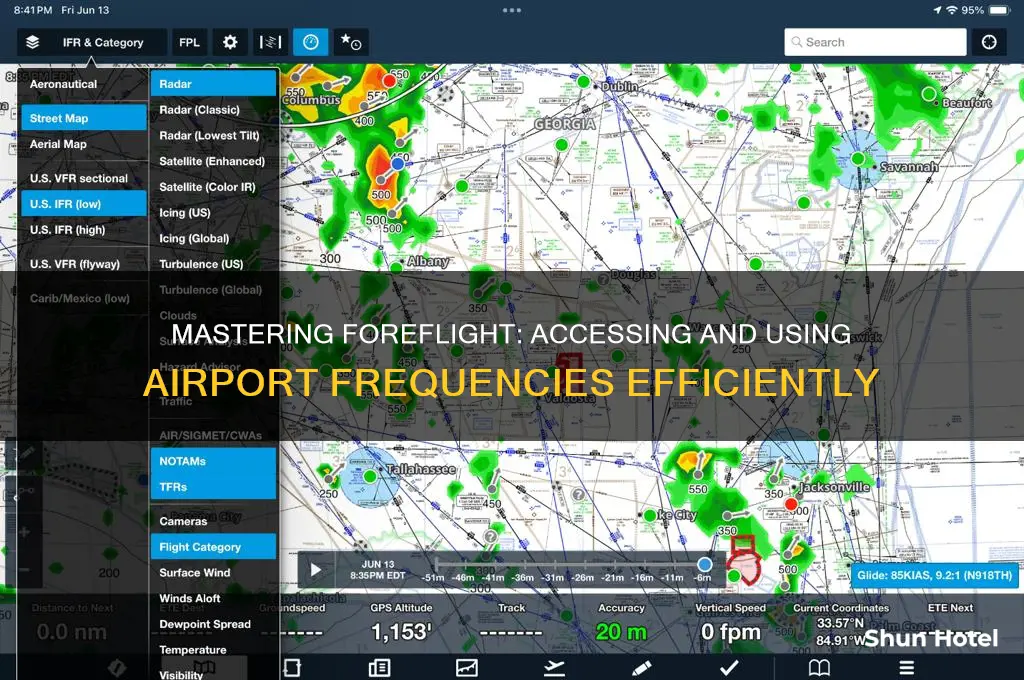Viewport: 1024px width, 680px height.
Task: Open the ScratchPads pencil icon
Action: pos(641,668)
